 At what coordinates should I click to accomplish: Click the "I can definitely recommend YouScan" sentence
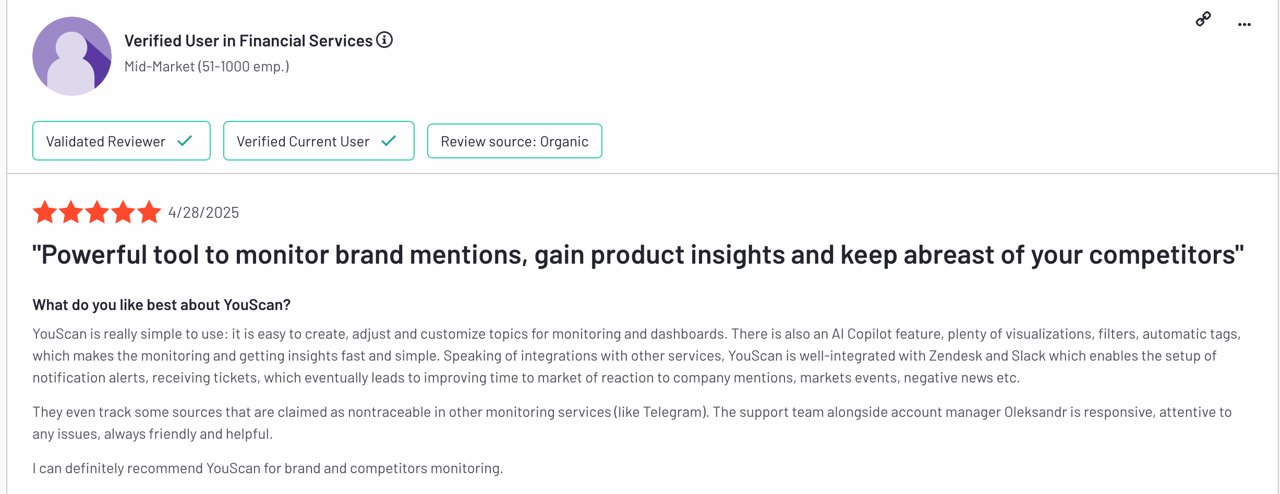[x=267, y=468]
